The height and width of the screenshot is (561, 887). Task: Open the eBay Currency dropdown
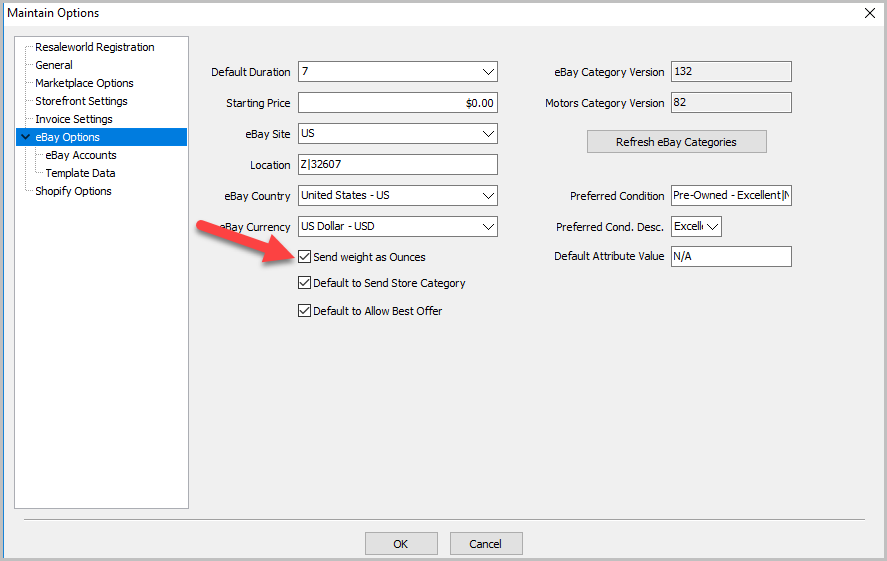[x=488, y=227]
